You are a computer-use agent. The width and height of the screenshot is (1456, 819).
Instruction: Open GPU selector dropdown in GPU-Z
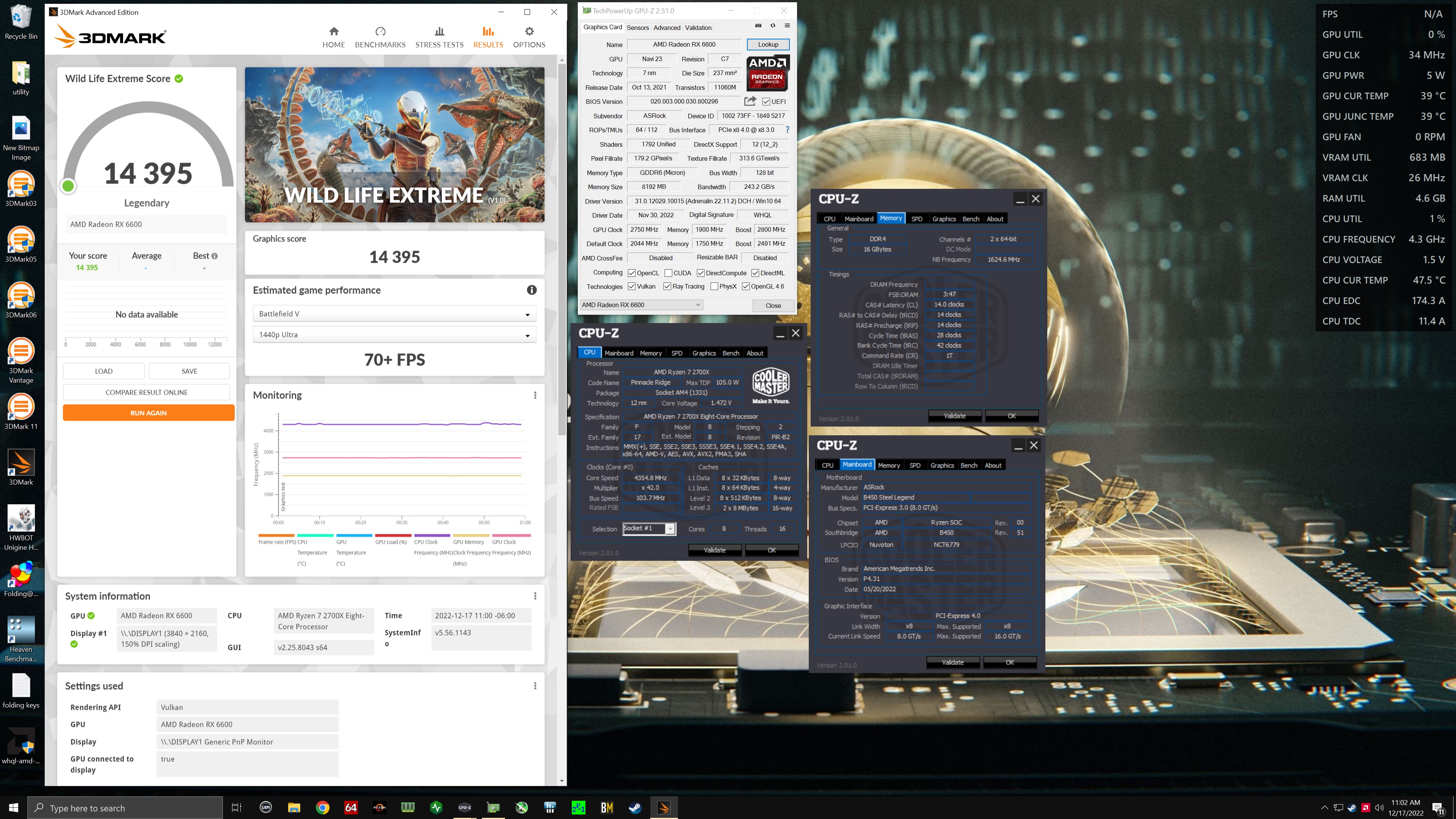(x=642, y=304)
